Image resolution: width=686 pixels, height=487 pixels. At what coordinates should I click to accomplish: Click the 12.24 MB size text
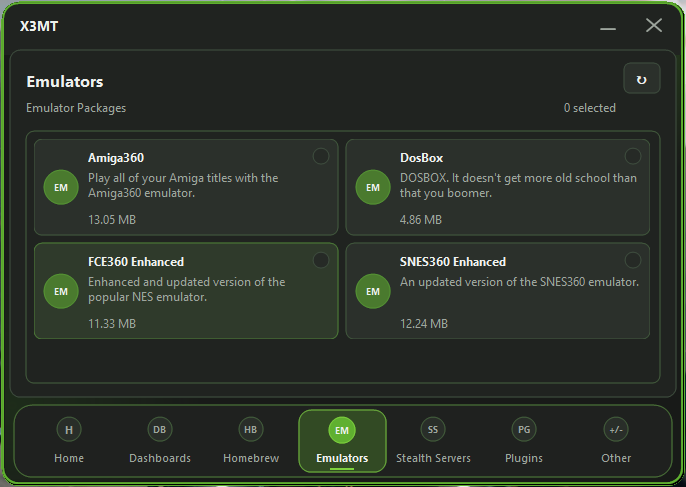point(424,324)
